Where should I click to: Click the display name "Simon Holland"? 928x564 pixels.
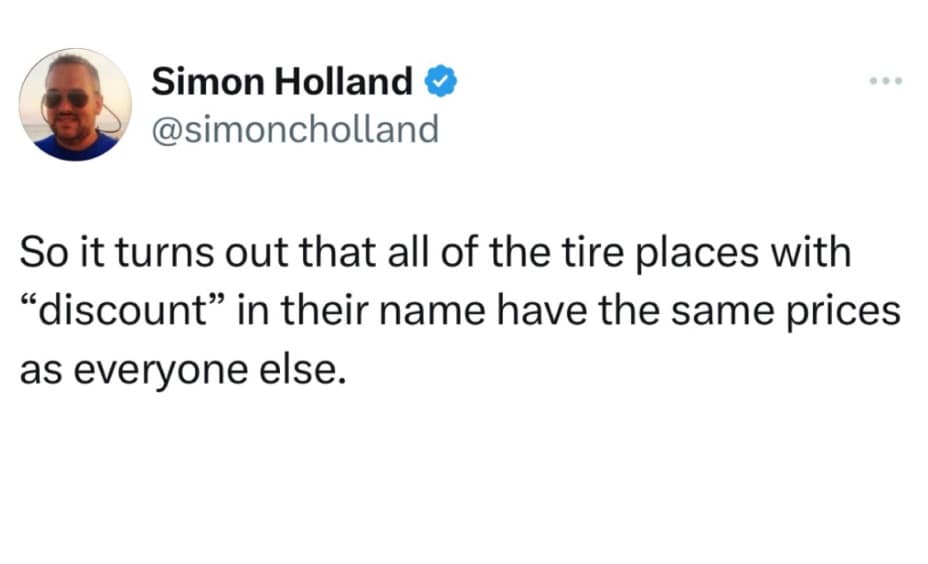click(x=282, y=82)
